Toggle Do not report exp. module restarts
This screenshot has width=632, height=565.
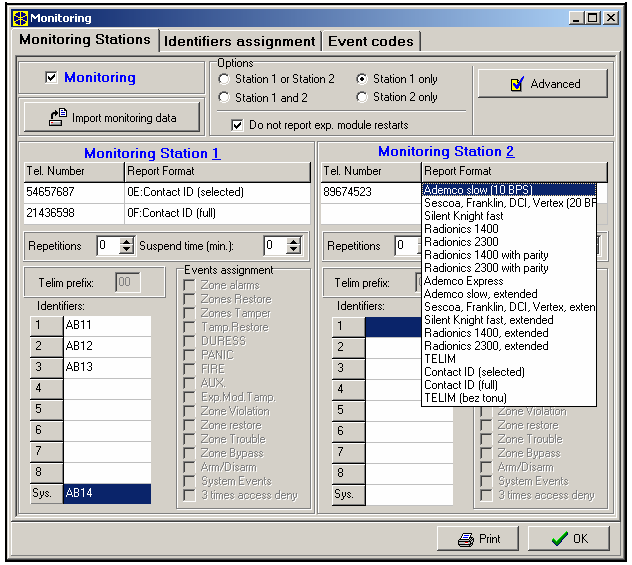point(237,125)
